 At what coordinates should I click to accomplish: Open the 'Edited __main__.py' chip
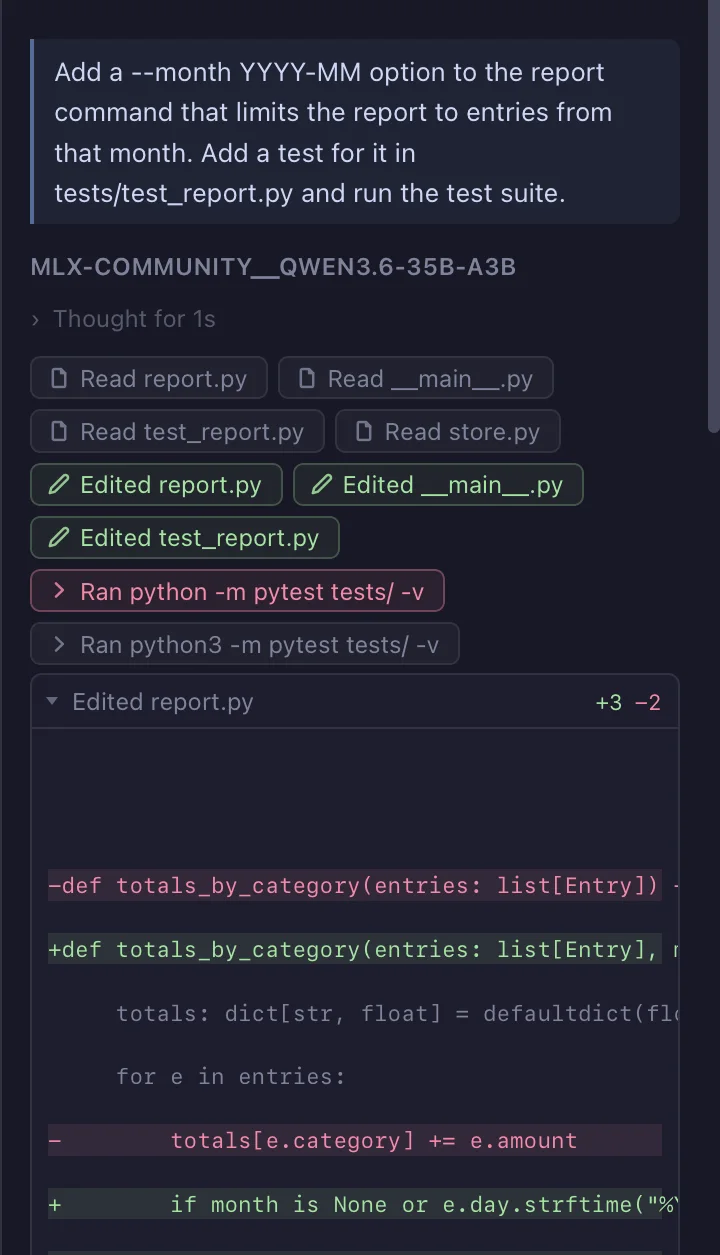coord(438,485)
